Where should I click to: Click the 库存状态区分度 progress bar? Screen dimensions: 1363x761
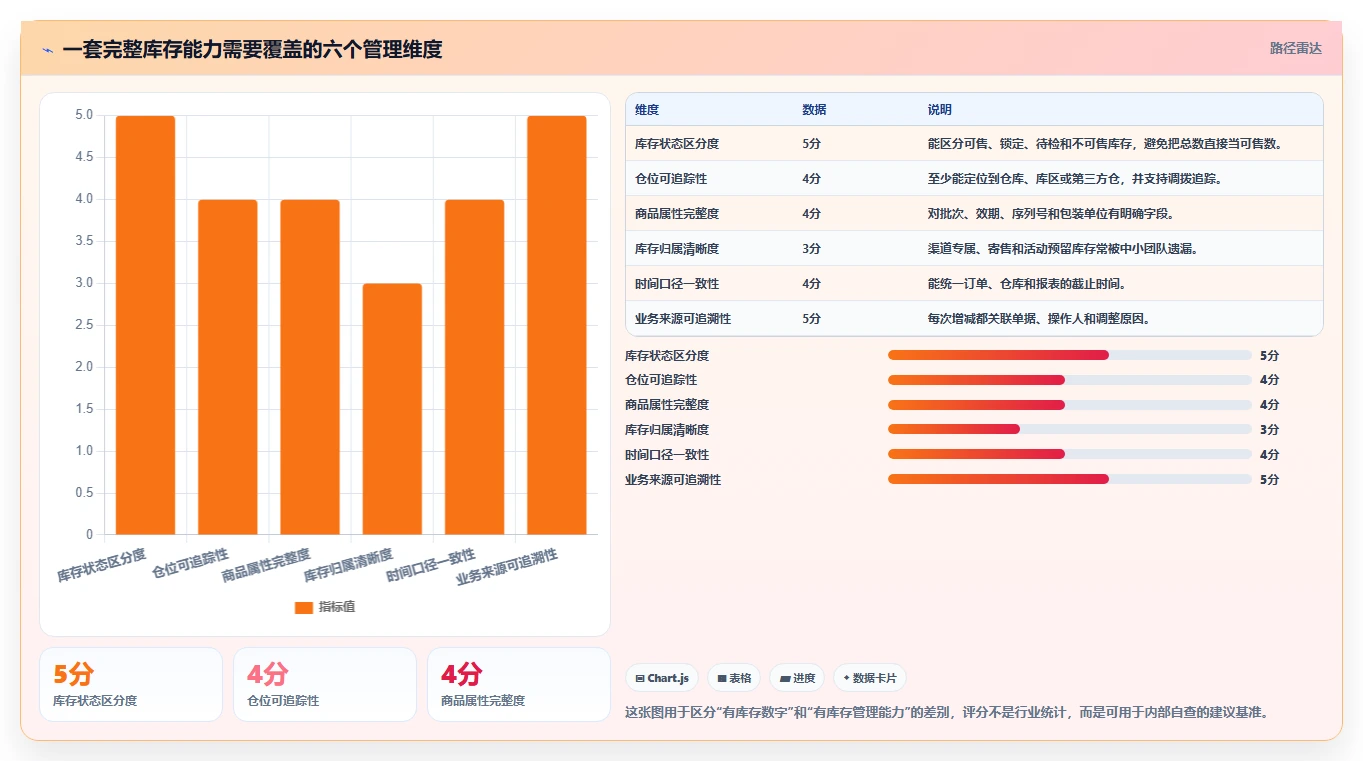click(1070, 355)
